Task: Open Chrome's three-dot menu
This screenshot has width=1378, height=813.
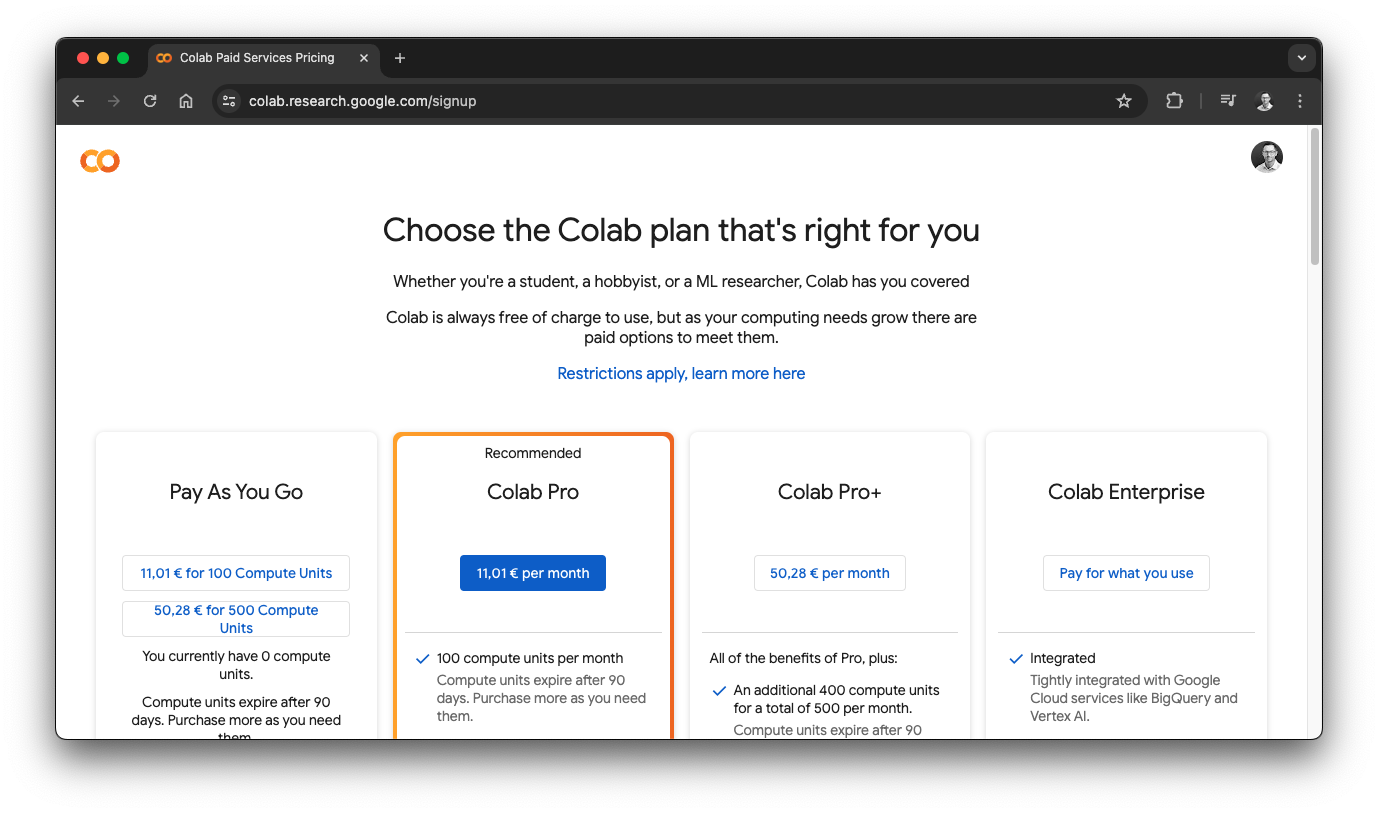Action: (x=1300, y=101)
